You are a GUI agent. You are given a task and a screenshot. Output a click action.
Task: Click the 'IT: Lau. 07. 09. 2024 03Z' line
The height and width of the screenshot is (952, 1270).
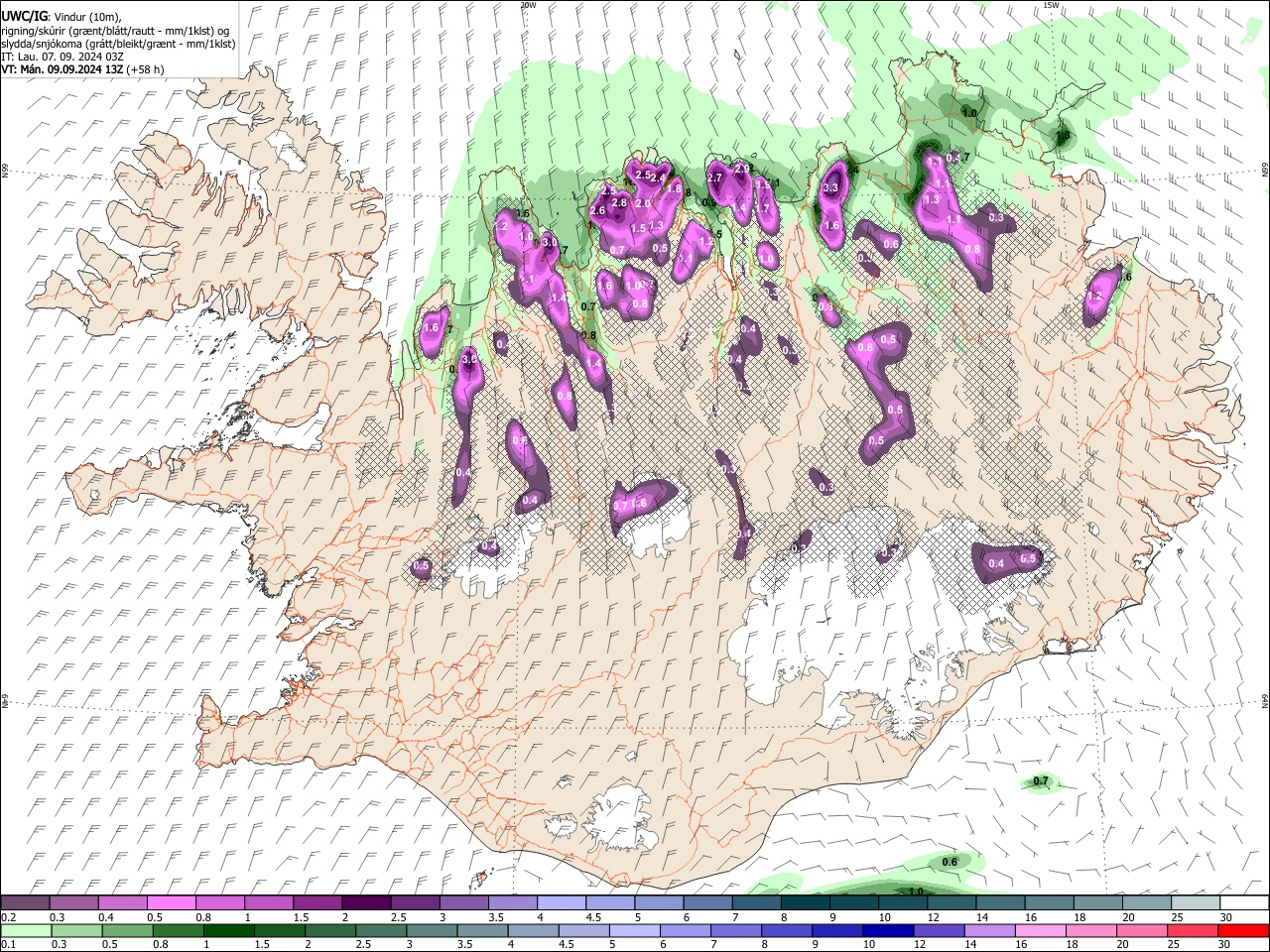tap(63, 58)
